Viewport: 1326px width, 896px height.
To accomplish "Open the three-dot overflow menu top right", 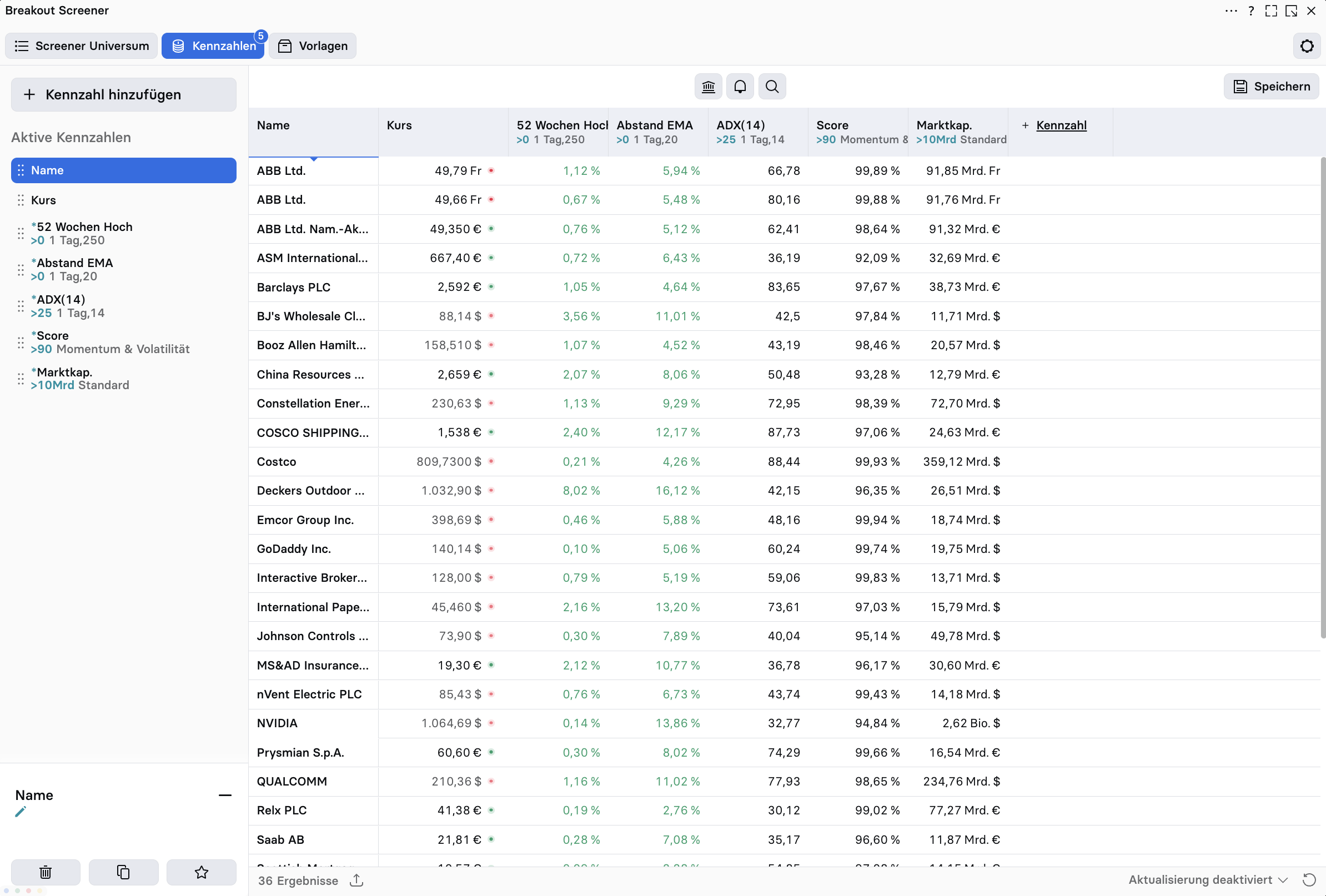I will pyautogui.click(x=1232, y=11).
